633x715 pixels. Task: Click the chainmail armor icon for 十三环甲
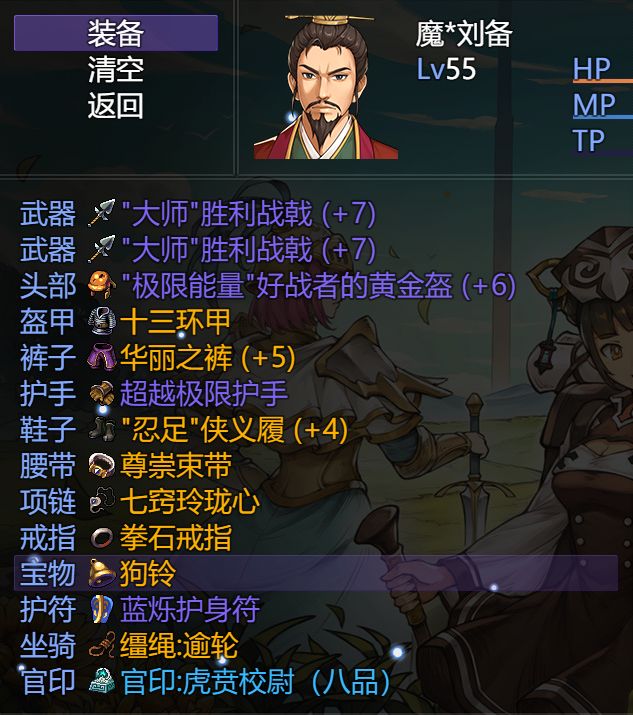click(x=101, y=321)
